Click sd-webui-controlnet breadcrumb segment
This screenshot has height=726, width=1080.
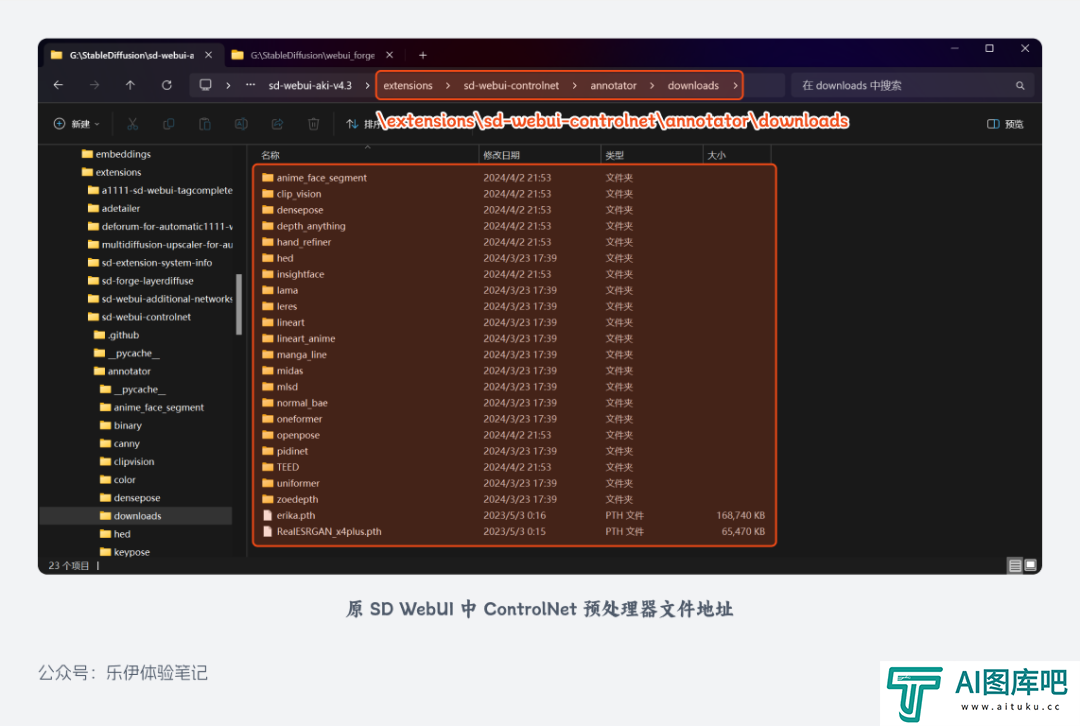click(511, 85)
